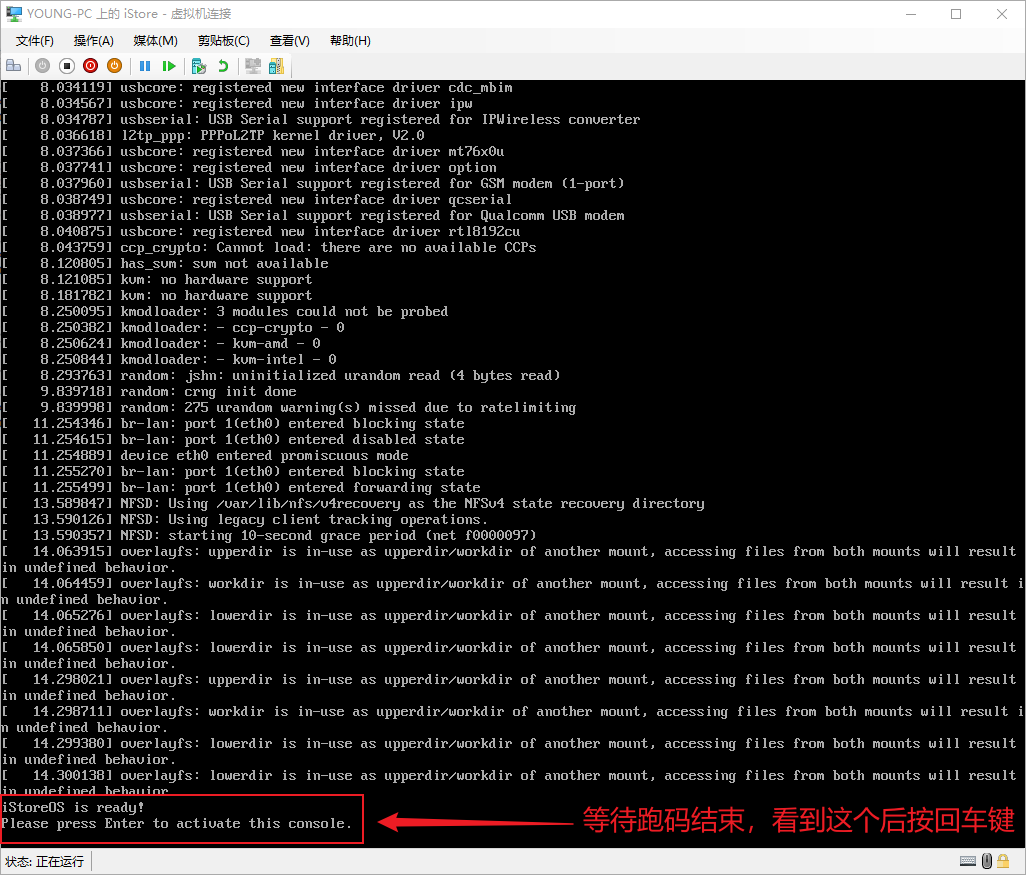This screenshot has width=1026, height=875.
Task: Open the share/zip server toolbar icon
Action: pos(277,65)
